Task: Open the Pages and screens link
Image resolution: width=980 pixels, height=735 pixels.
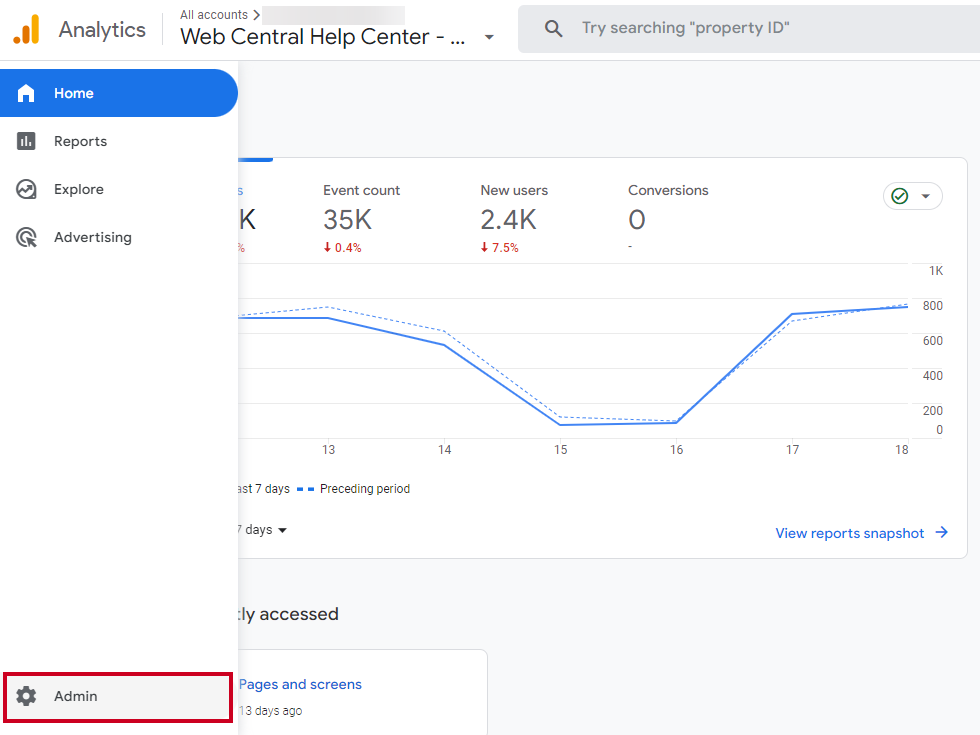Action: (x=300, y=684)
